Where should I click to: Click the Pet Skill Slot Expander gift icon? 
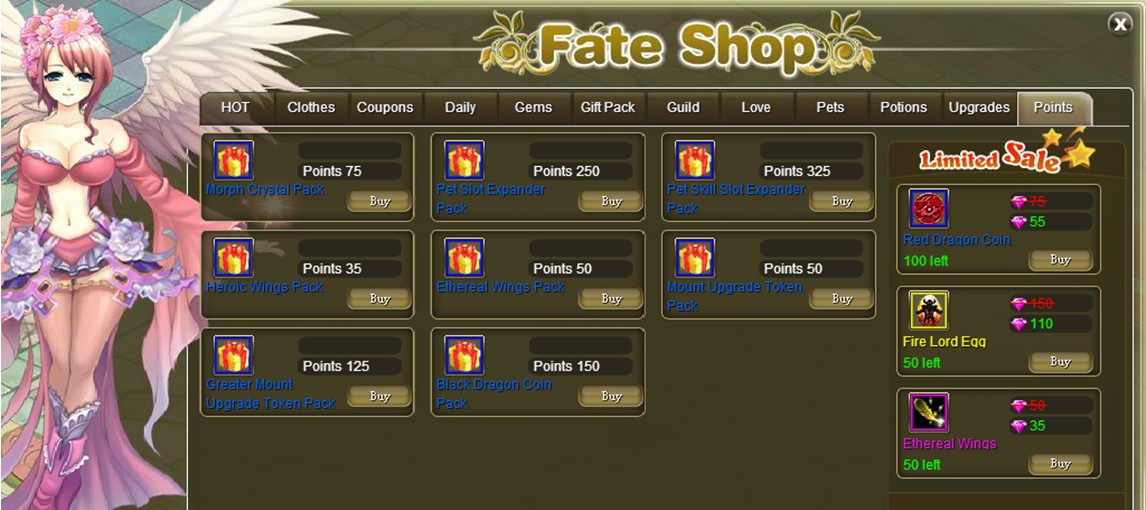(694, 160)
